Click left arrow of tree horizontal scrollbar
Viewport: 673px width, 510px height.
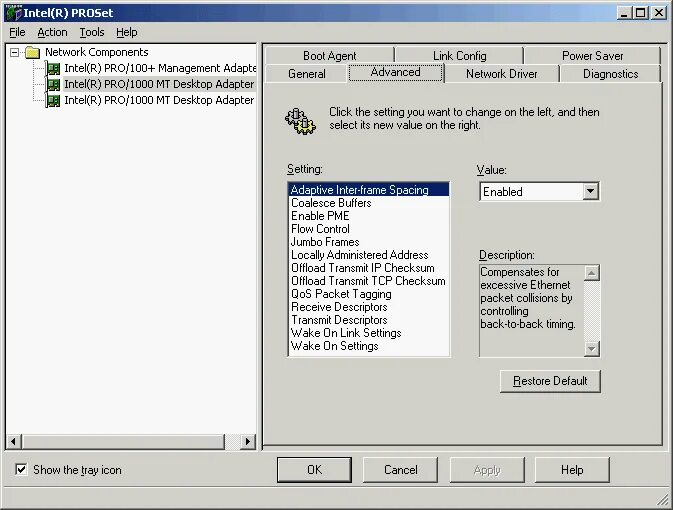pyautogui.click(x=14, y=441)
